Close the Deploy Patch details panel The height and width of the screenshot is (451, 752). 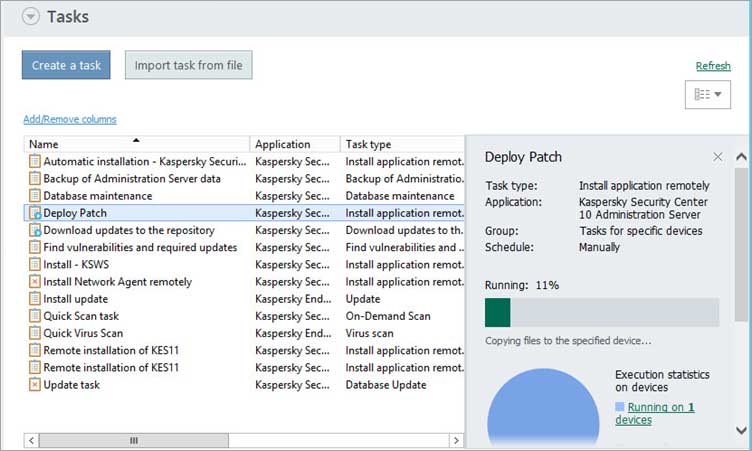(717, 157)
